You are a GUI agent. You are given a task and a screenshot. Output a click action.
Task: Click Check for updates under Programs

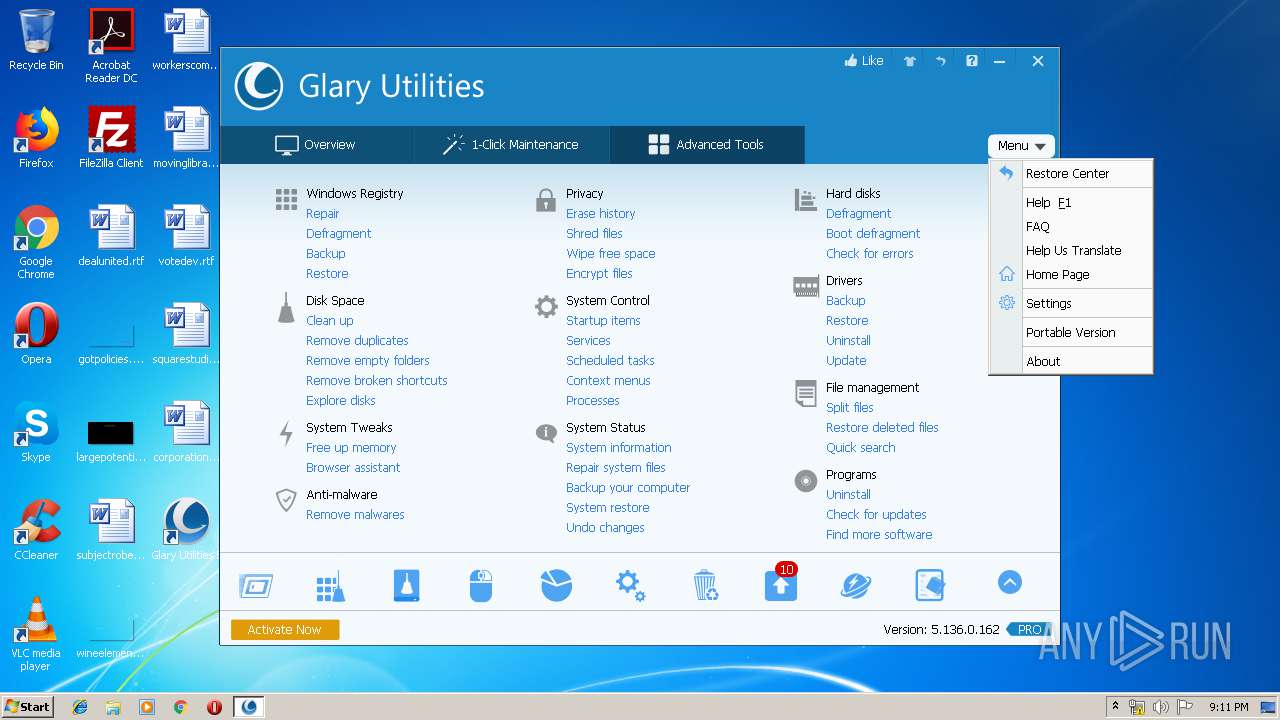pyautogui.click(x=876, y=515)
